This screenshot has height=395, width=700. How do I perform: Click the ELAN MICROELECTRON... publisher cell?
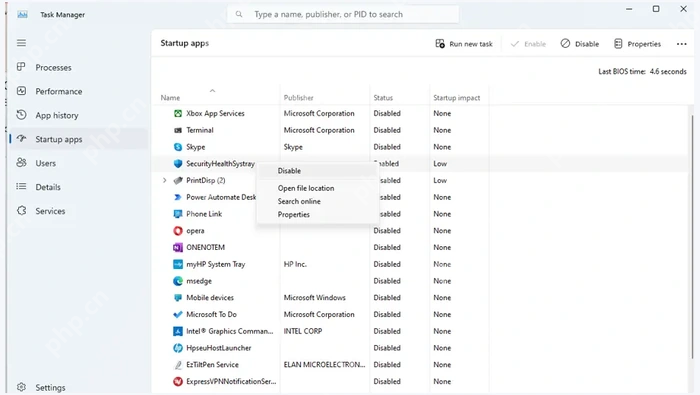point(324,365)
